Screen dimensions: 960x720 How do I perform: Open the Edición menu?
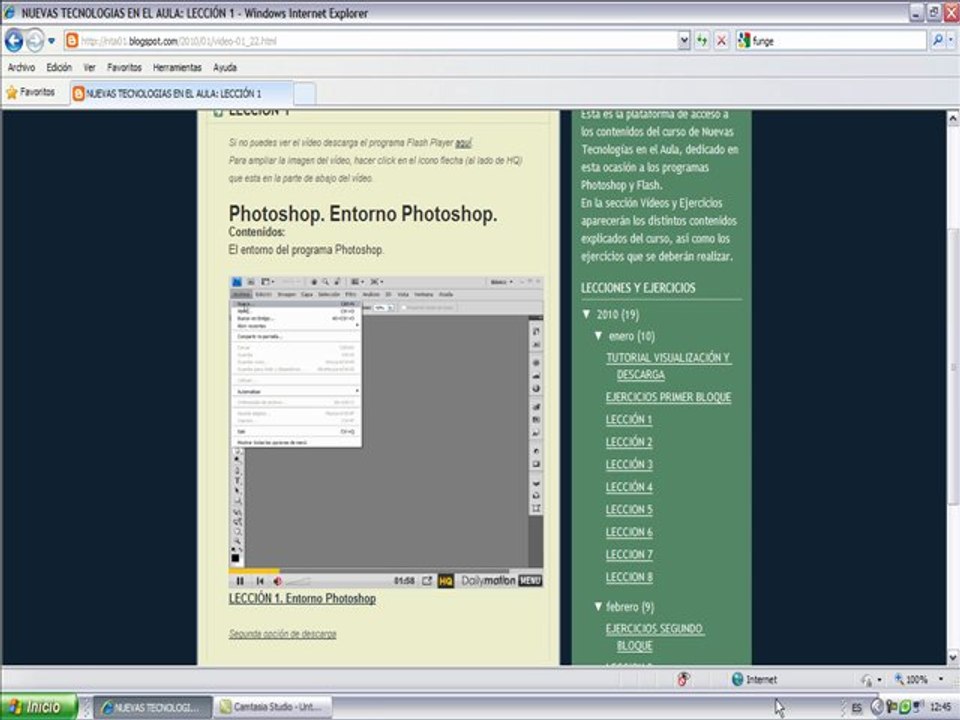(59, 67)
